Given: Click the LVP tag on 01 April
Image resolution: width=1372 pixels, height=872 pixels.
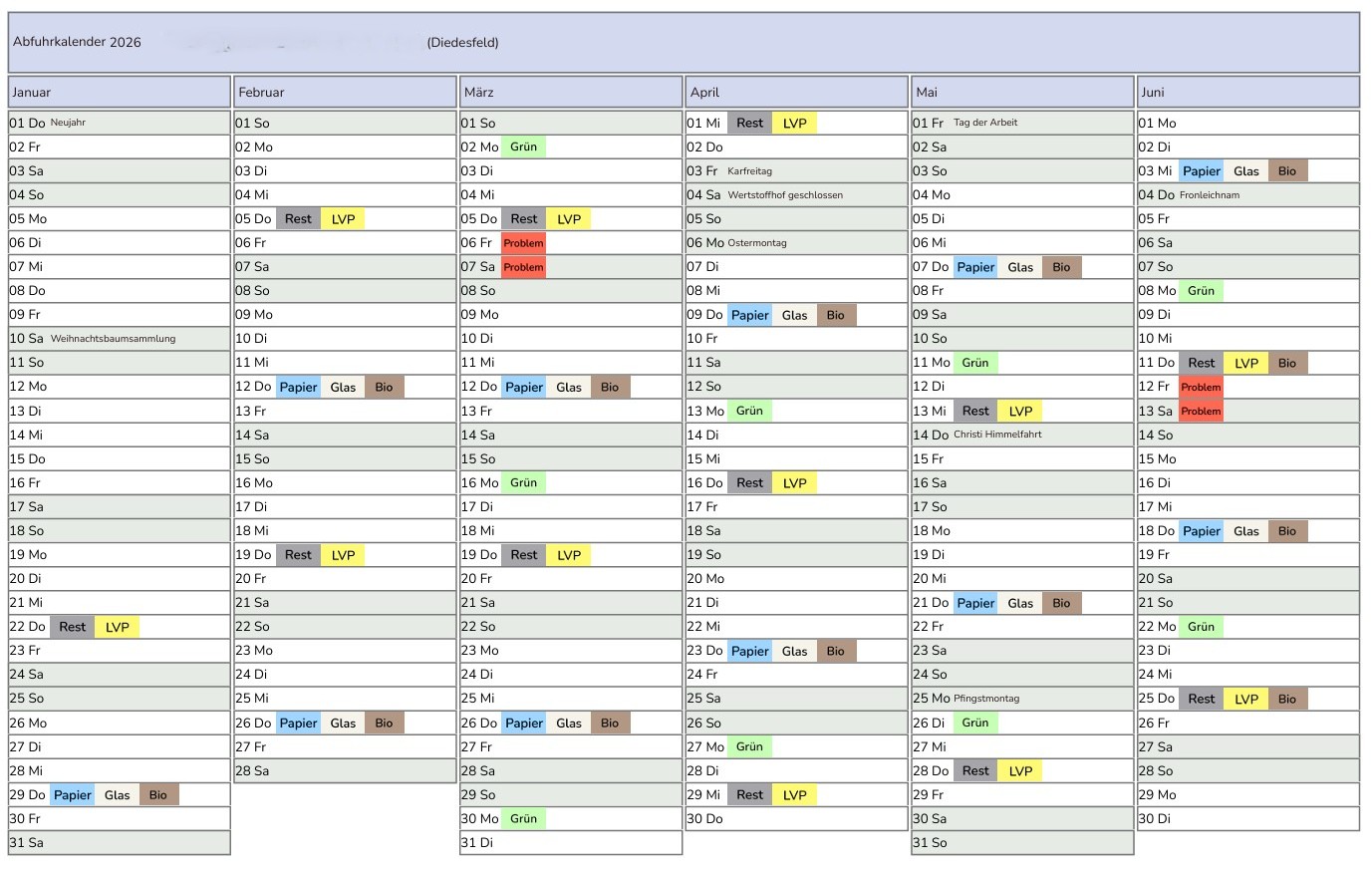Looking at the screenshot, I should [x=794, y=124].
